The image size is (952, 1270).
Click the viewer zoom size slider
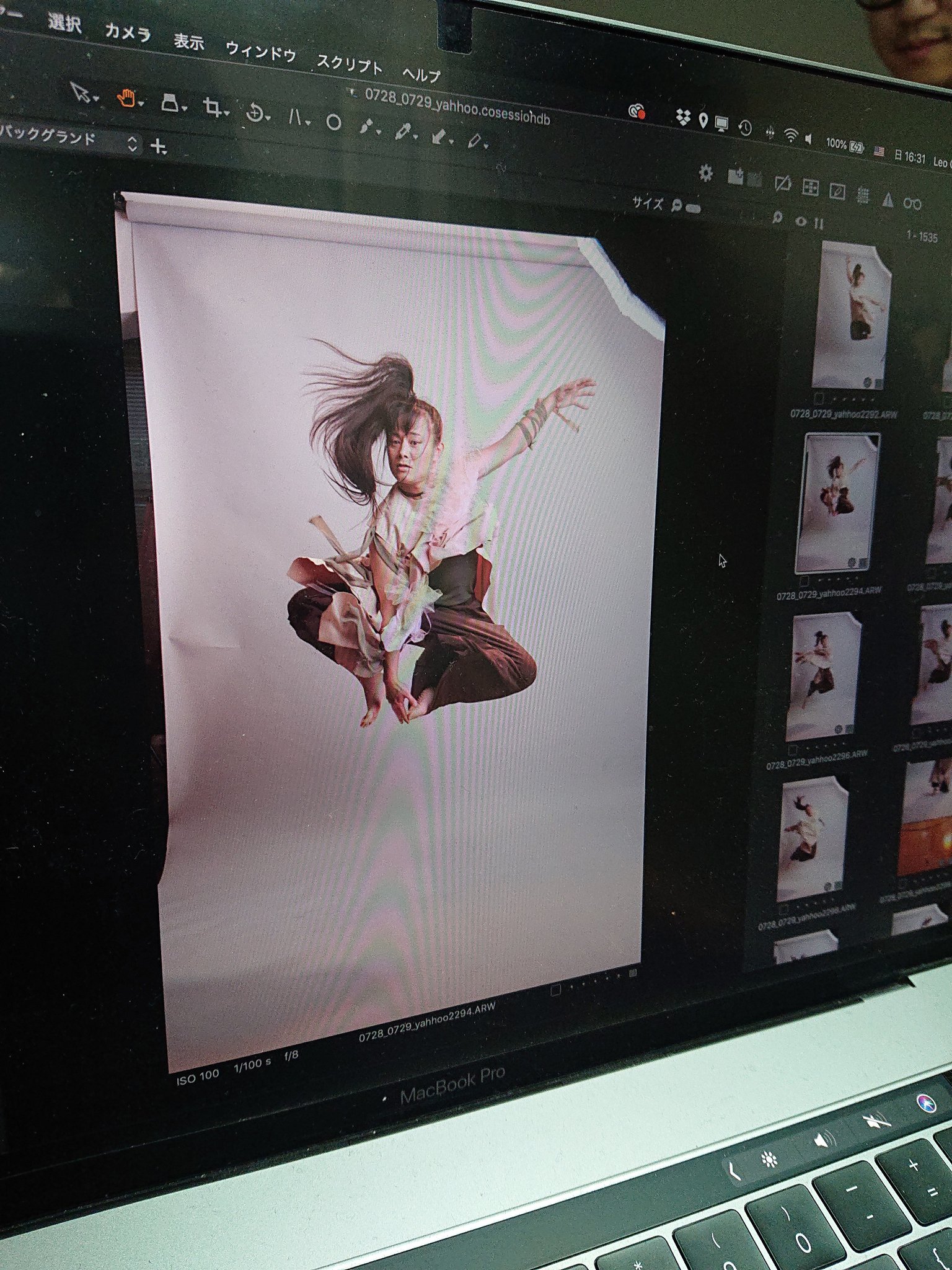pos(694,208)
